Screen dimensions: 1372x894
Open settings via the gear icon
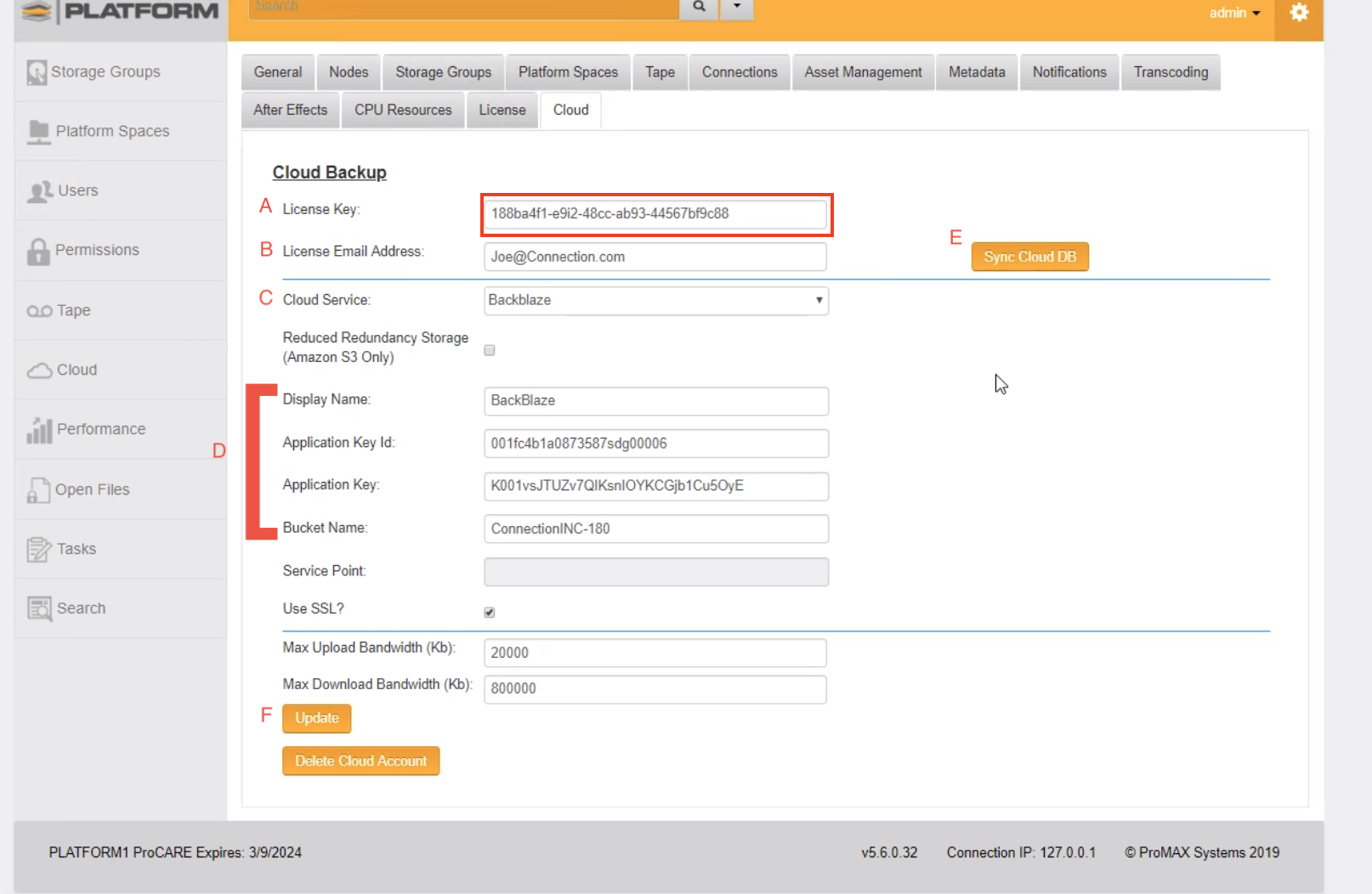tap(1299, 13)
